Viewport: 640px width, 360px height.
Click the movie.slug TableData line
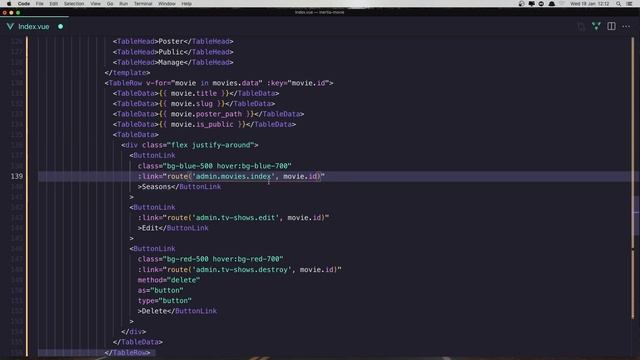(x=194, y=104)
